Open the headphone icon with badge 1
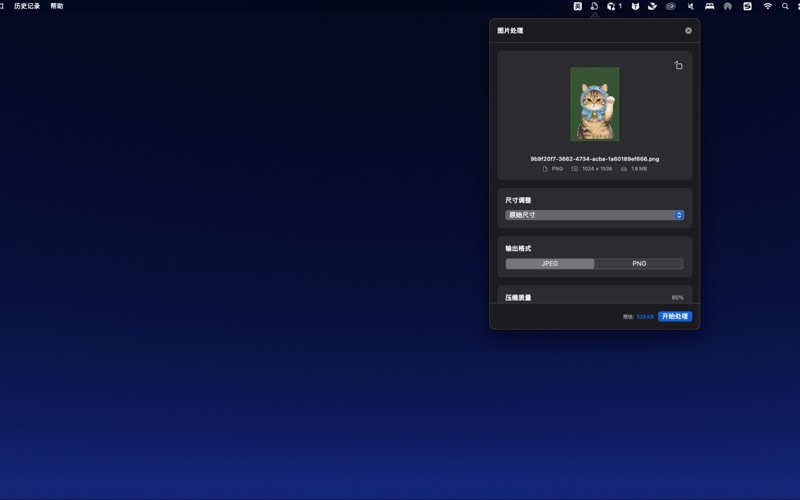The width and height of the screenshot is (800, 500). coord(614,6)
